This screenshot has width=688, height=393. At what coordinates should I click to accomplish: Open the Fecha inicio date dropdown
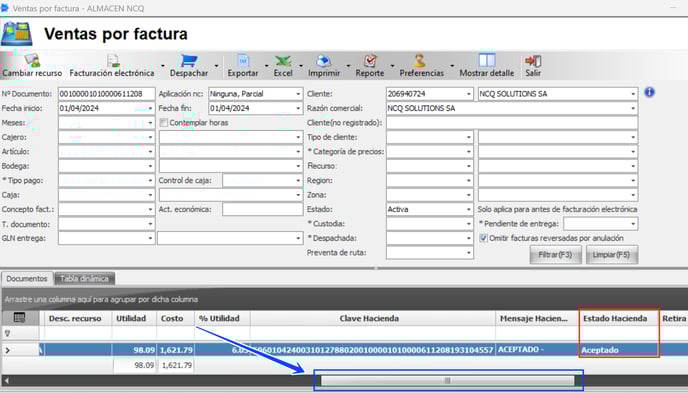click(150, 108)
